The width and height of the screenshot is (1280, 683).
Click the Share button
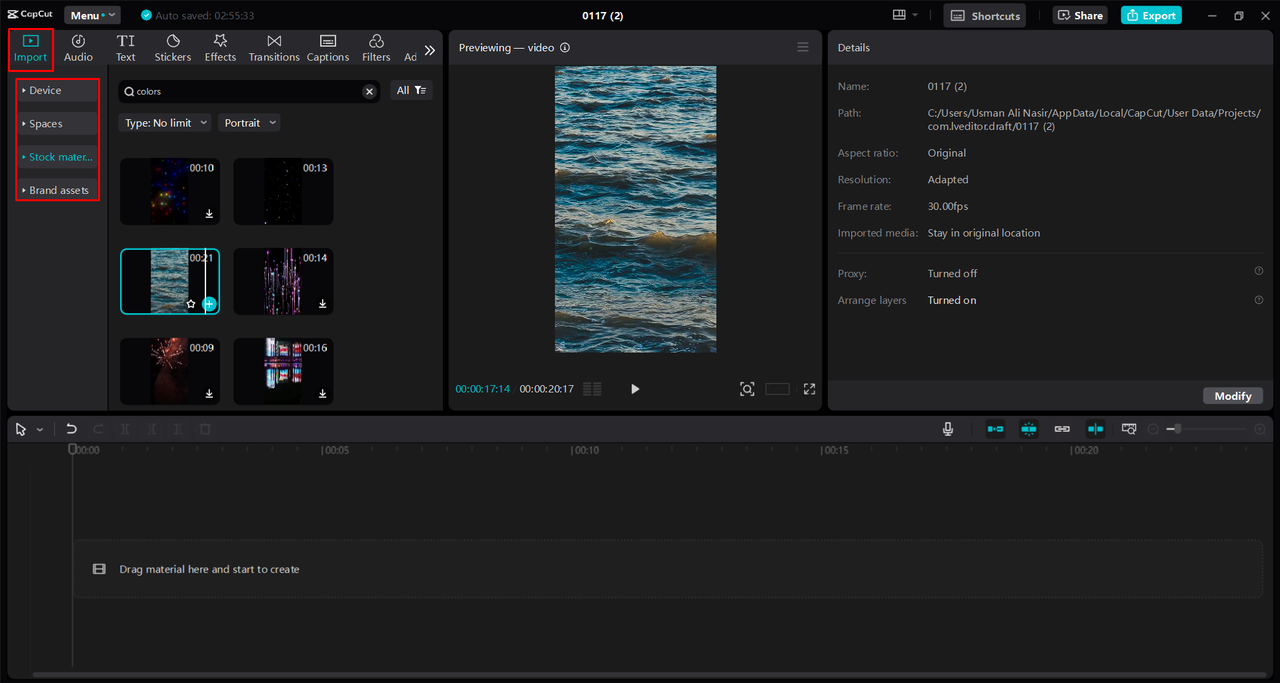point(1080,15)
